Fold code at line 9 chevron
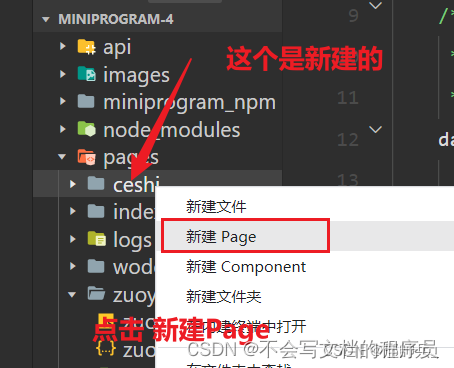The height and width of the screenshot is (368, 454). [x=376, y=5]
